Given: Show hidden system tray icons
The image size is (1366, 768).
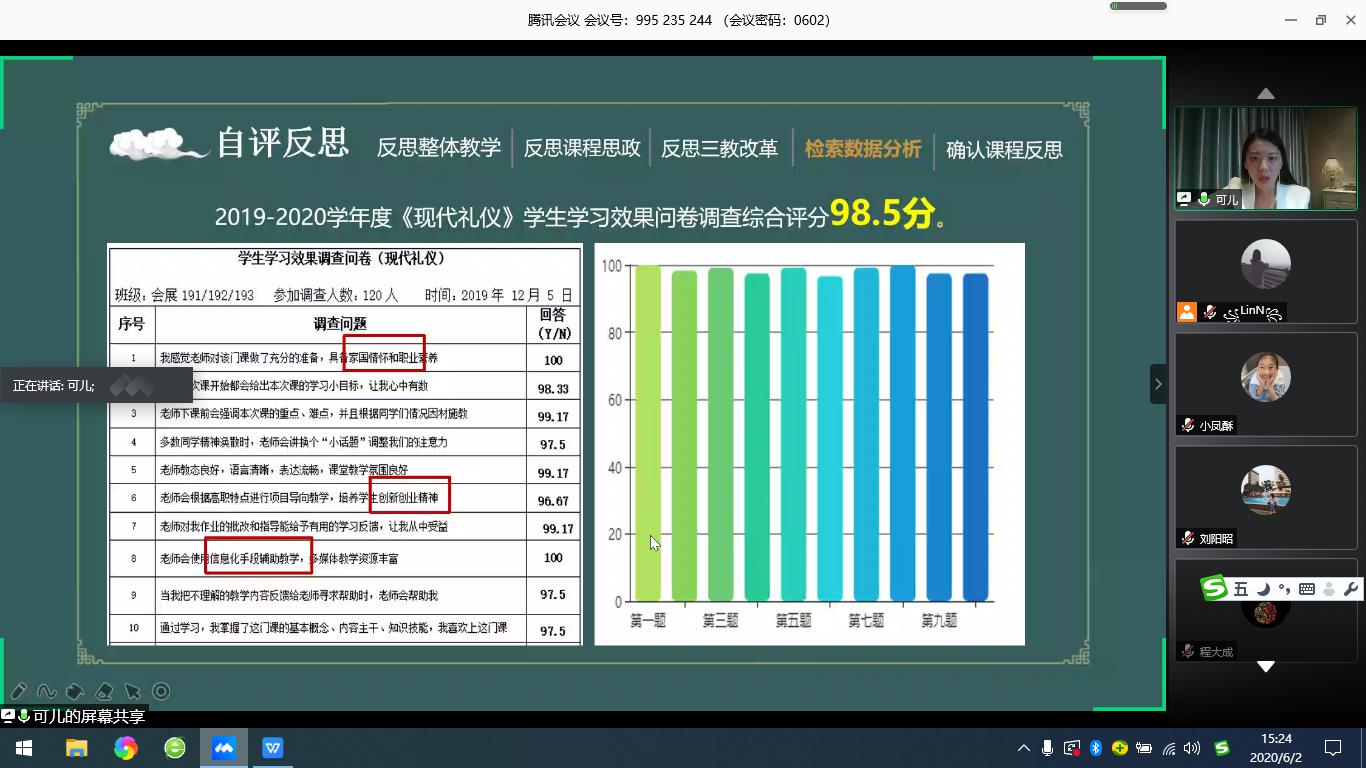Looking at the screenshot, I should [x=1023, y=748].
